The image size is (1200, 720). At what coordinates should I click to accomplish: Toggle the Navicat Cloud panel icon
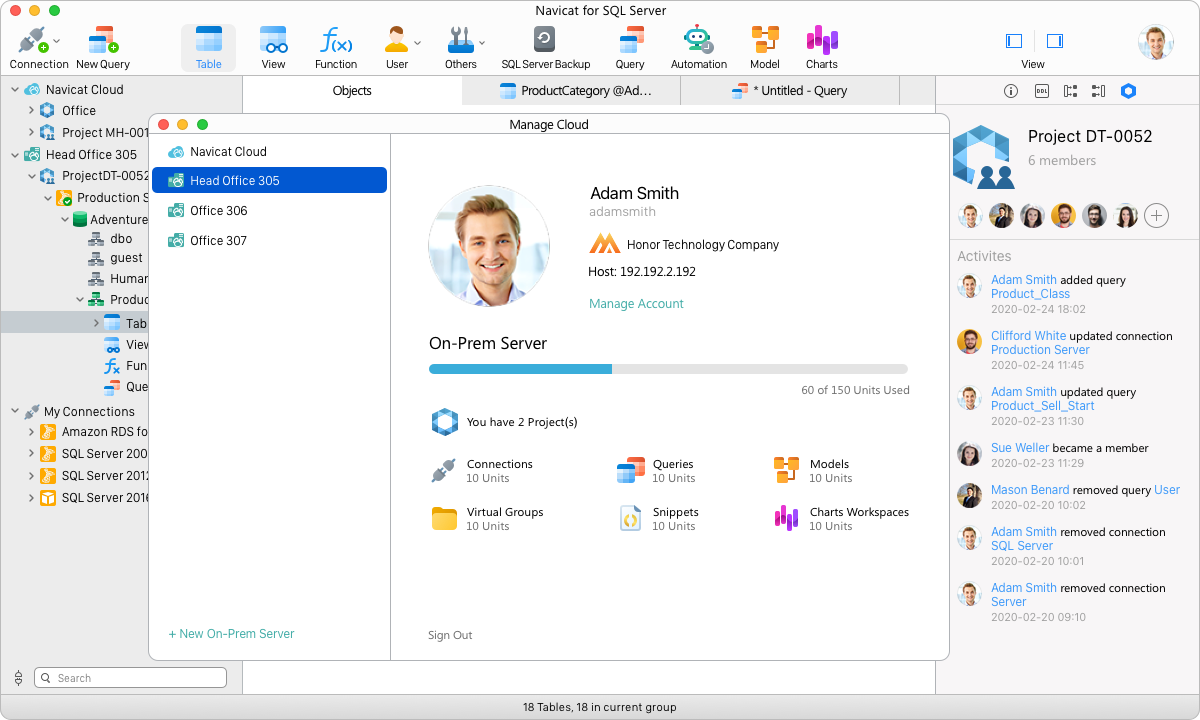[1129, 91]
